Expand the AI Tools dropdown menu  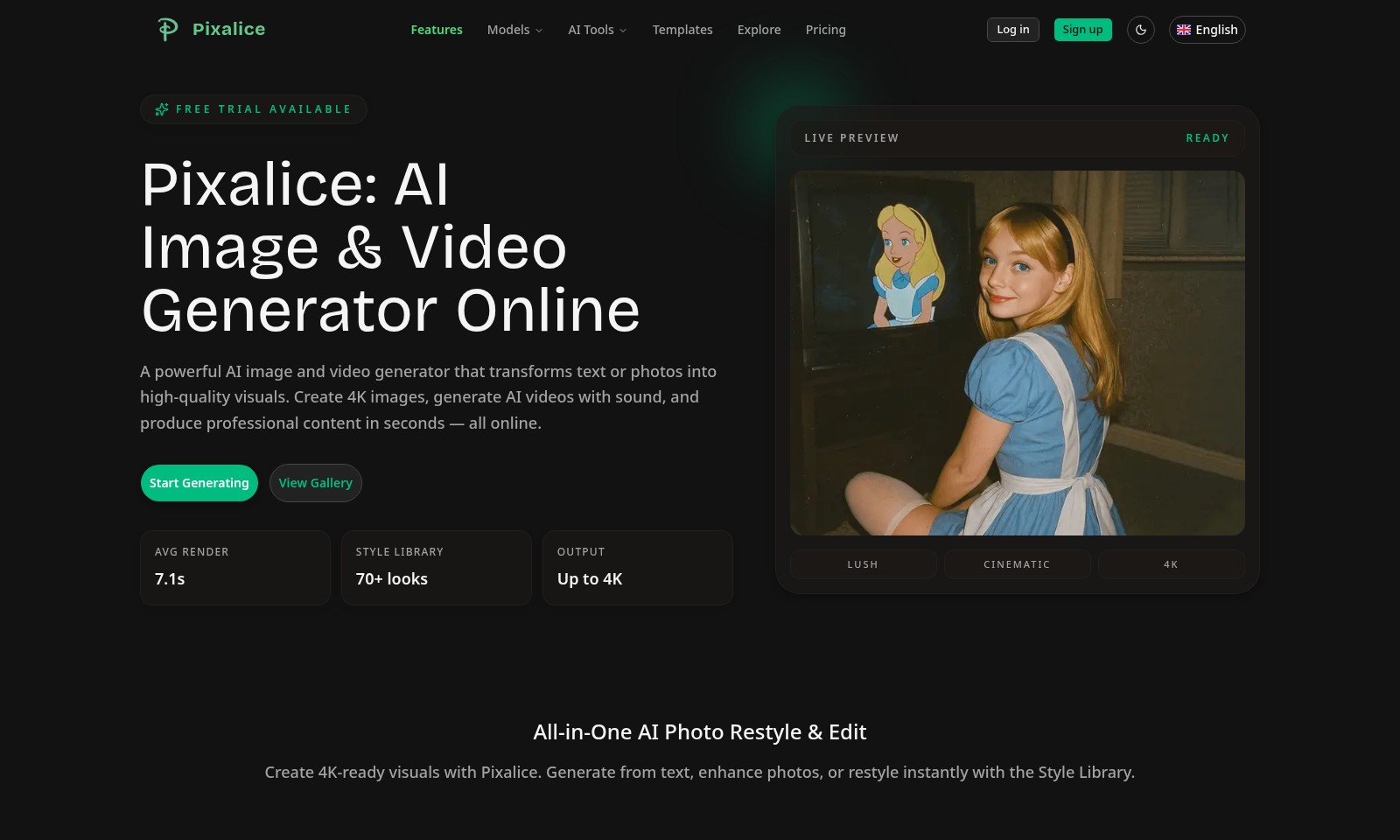tap(598, 30)
